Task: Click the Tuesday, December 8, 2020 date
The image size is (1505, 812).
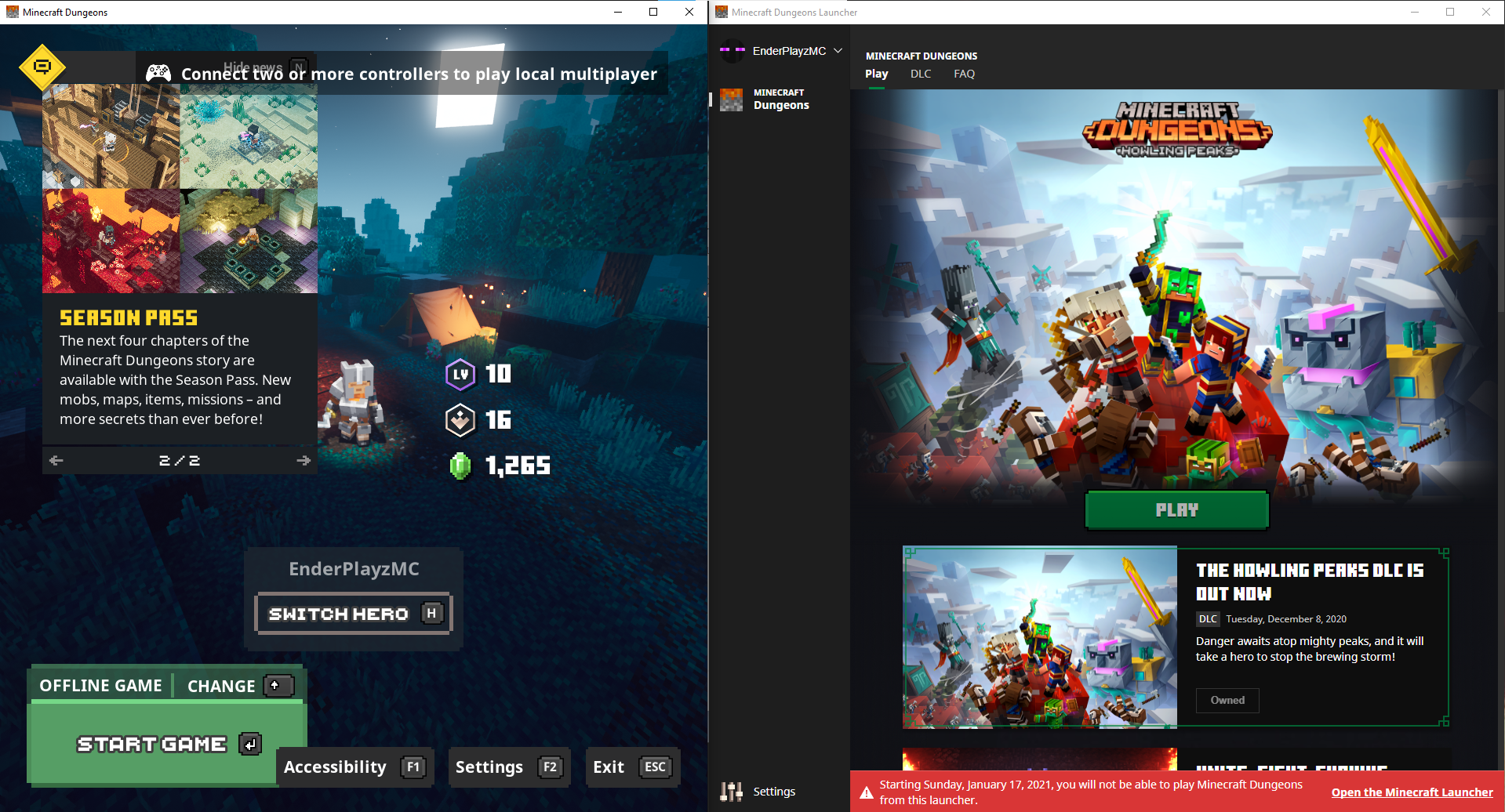Action: tap(1286, 619)
